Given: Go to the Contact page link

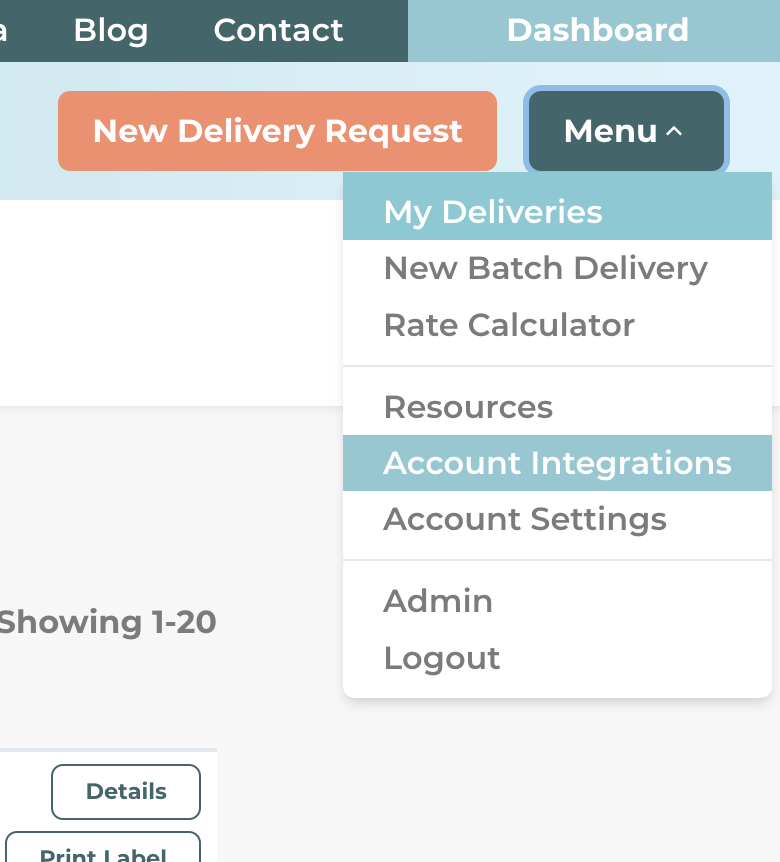Looking at the screenshot, I should click(278, 30).
